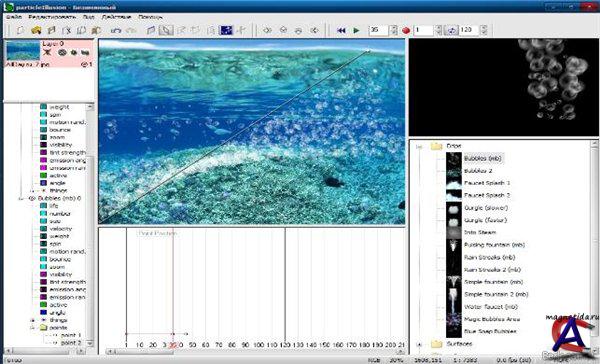Screen dimensions: 600x364
Task: Click the color box next to size
Action: point(44,221)
